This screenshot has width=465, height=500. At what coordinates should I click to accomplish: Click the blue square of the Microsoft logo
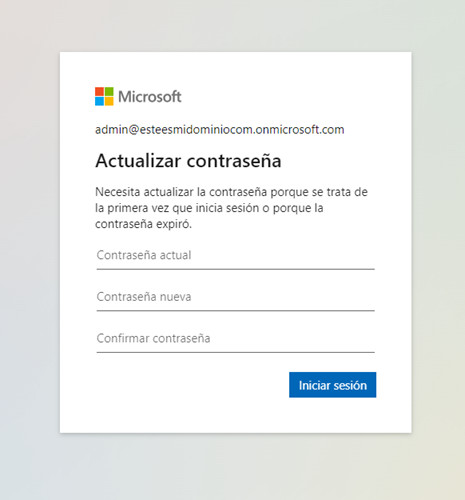pyautogui.click(x=99, y=101)
